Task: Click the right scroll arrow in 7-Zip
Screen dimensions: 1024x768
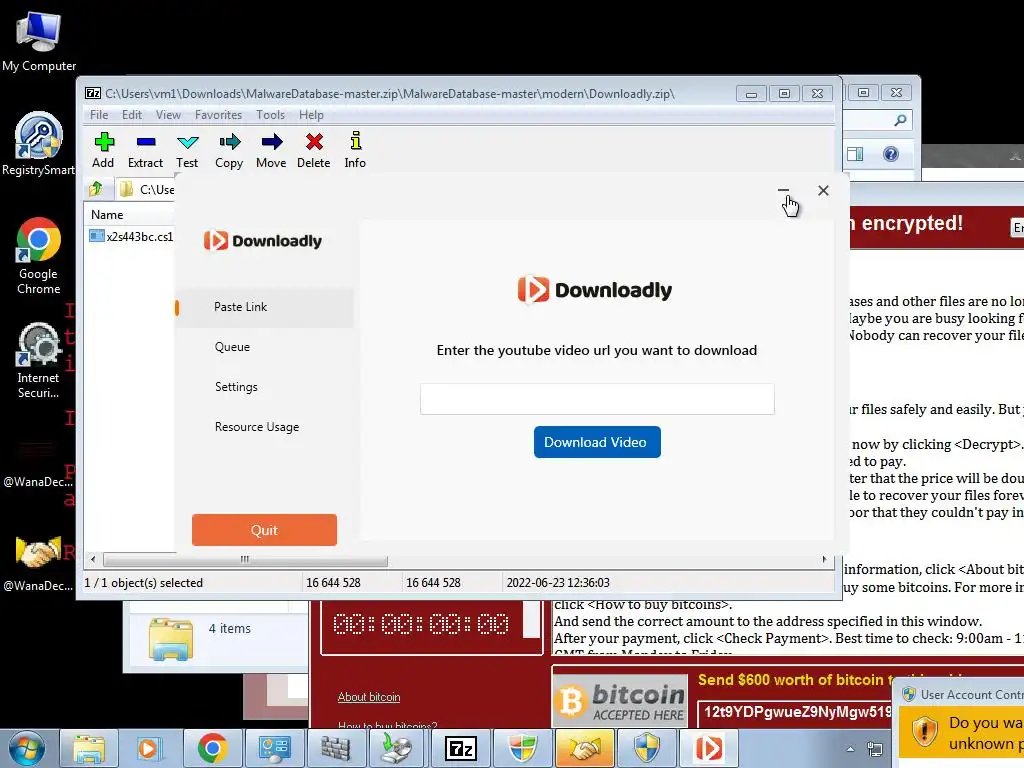Action: click(x=824, y=560)
